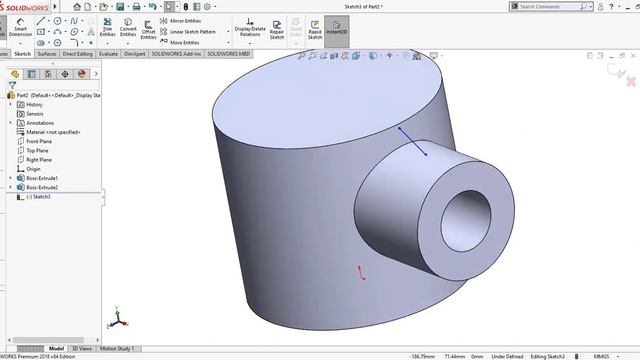This screenshot has width=640, height=360.
Task: Switch to the DimXpert tab
Action: tap(135, 54)
